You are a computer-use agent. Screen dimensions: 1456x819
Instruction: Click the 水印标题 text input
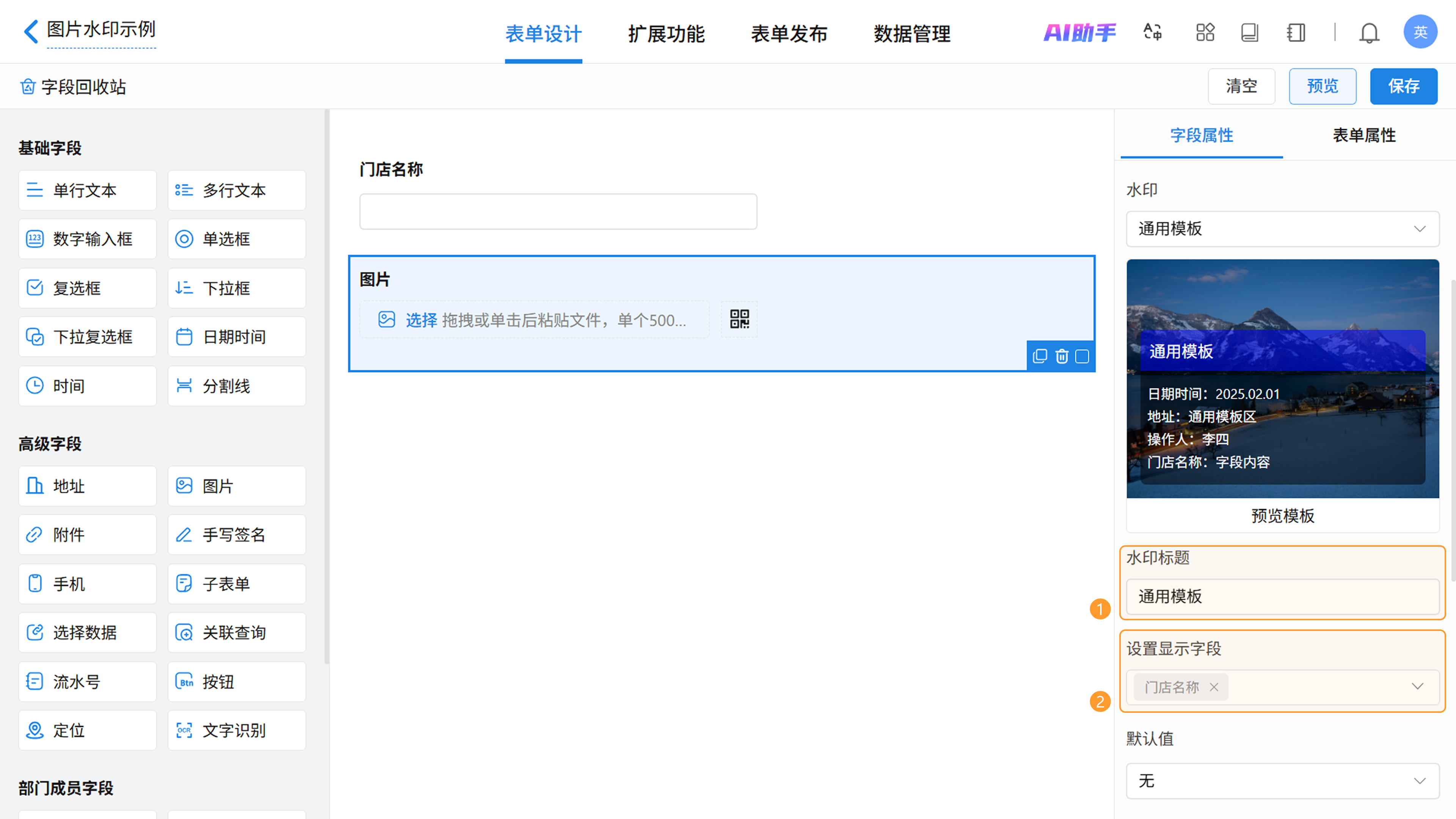tap(1282, 596)
